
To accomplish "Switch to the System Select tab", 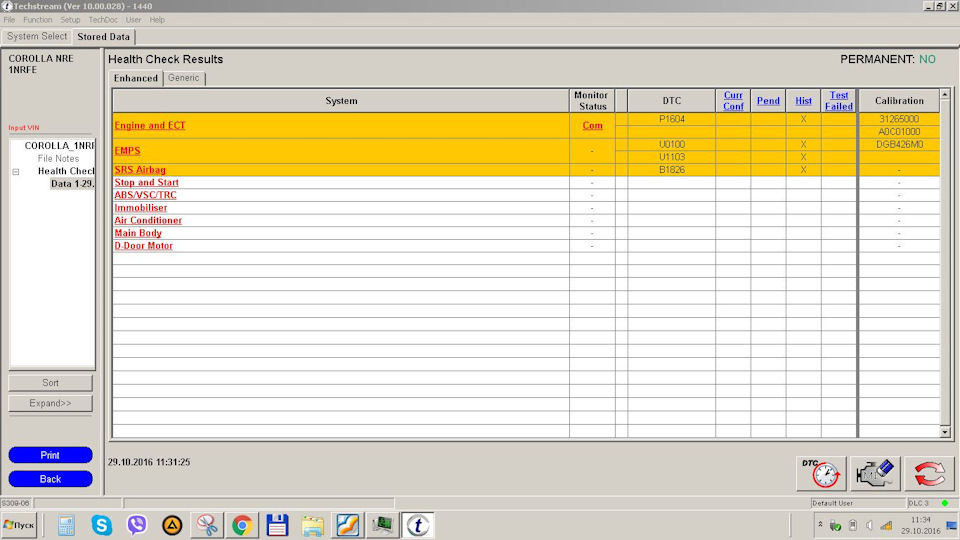I will coord(37,36).
